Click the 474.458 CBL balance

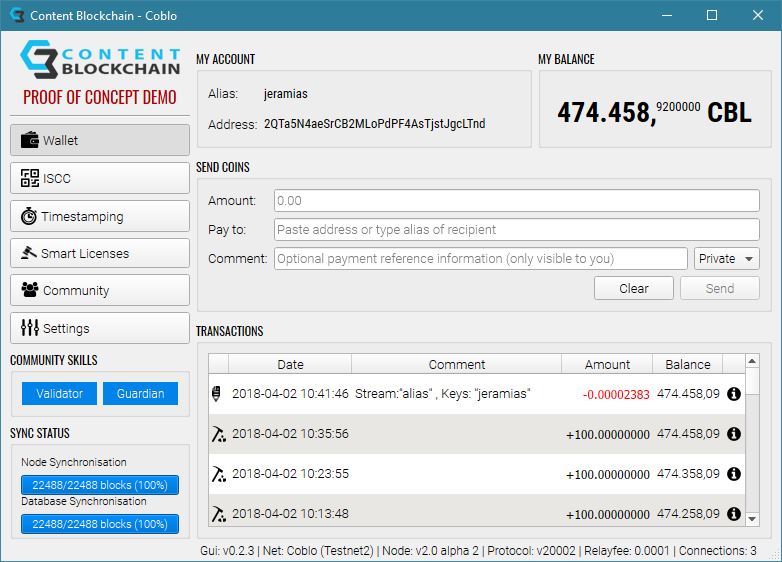654,112
